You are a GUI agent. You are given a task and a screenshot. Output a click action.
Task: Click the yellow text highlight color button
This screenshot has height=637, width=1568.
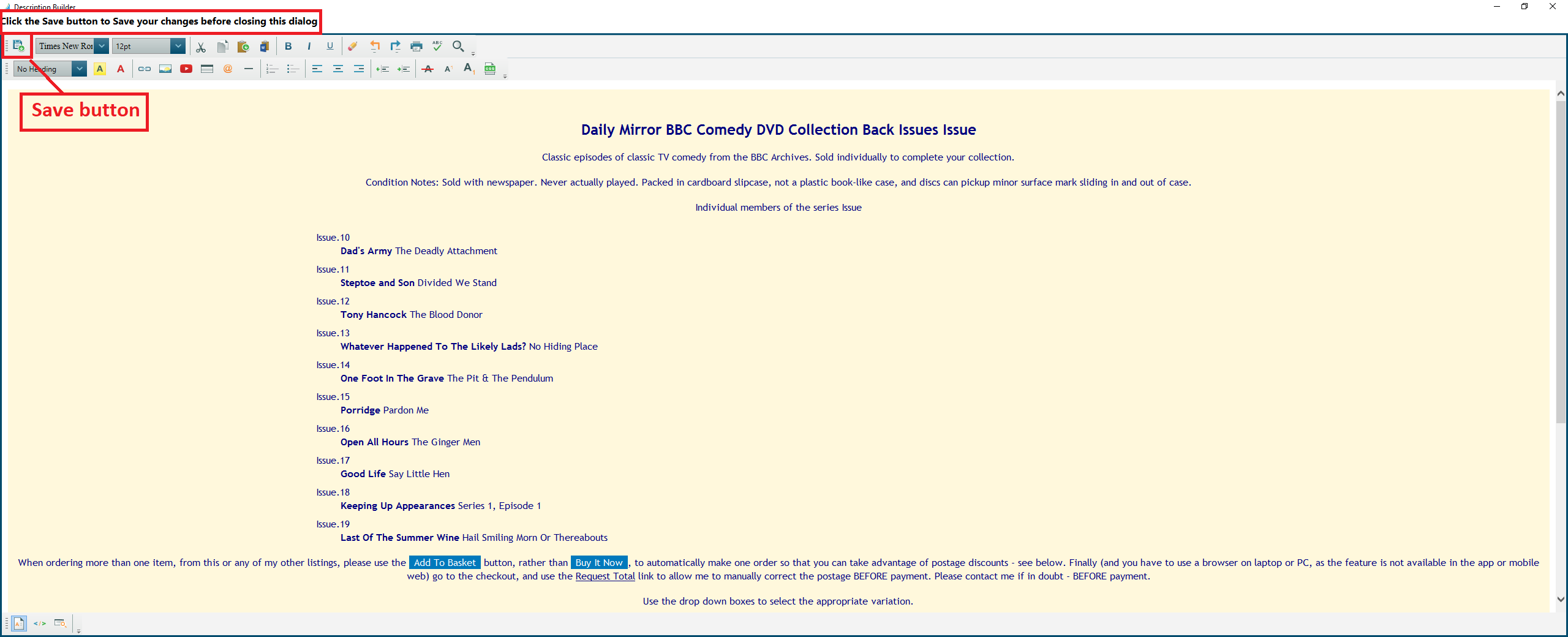click(100, 69)
